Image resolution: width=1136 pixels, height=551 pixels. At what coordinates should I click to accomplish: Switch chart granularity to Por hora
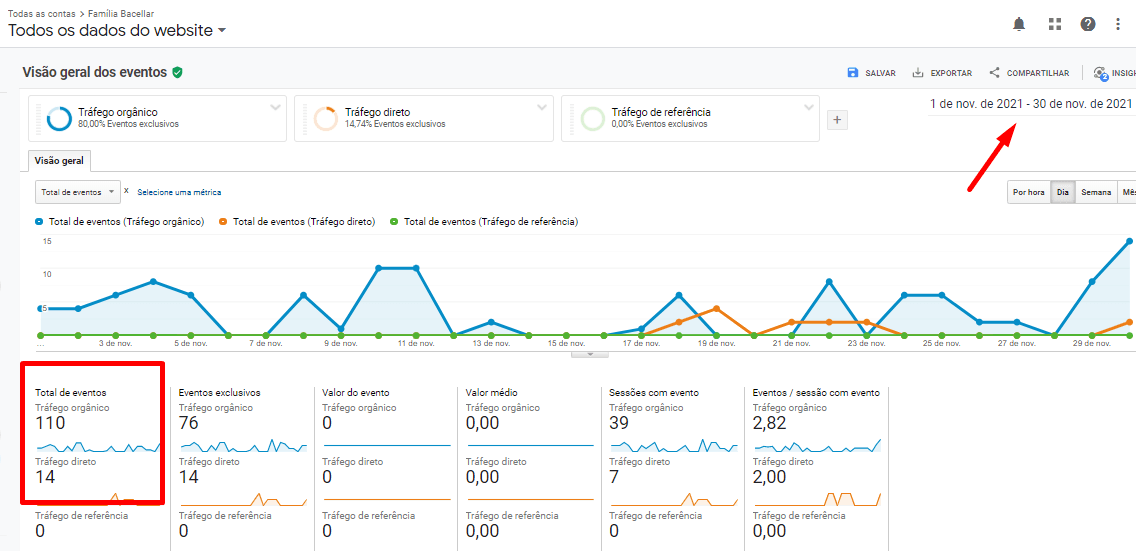(x=1028, y=192)
